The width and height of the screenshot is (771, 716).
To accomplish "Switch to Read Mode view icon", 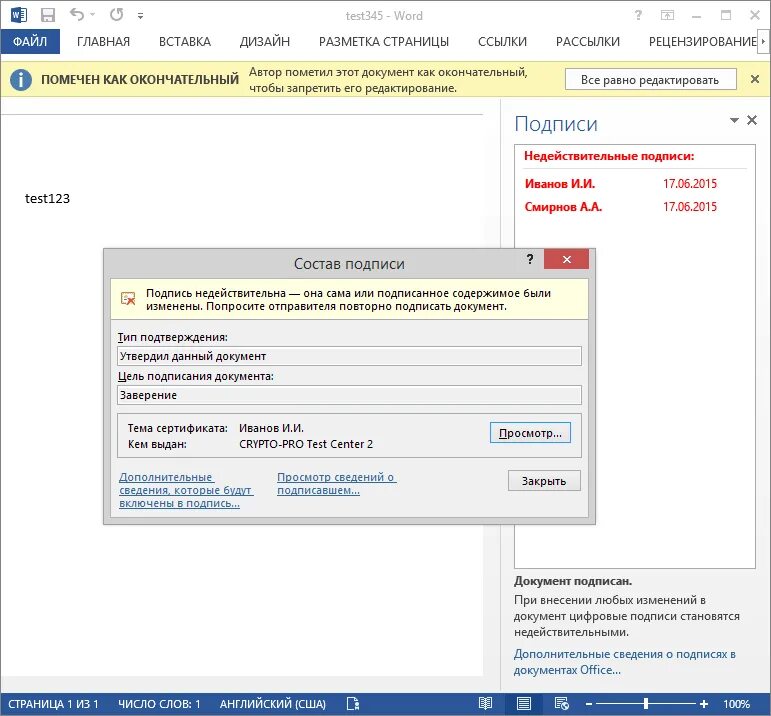I will coord(485,704).
